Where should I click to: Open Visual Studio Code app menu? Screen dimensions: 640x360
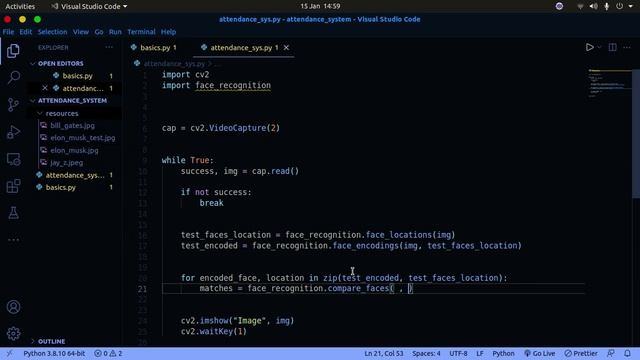89,7
